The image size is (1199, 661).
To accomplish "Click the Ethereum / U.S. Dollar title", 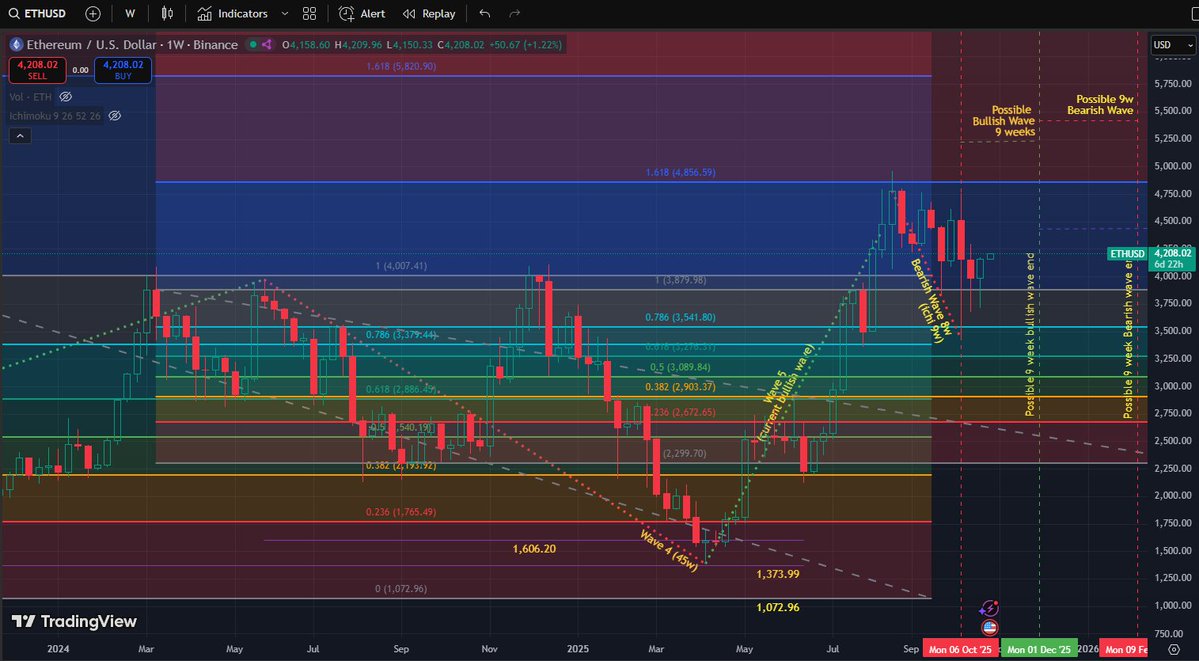I will click(x=90, y=45).
